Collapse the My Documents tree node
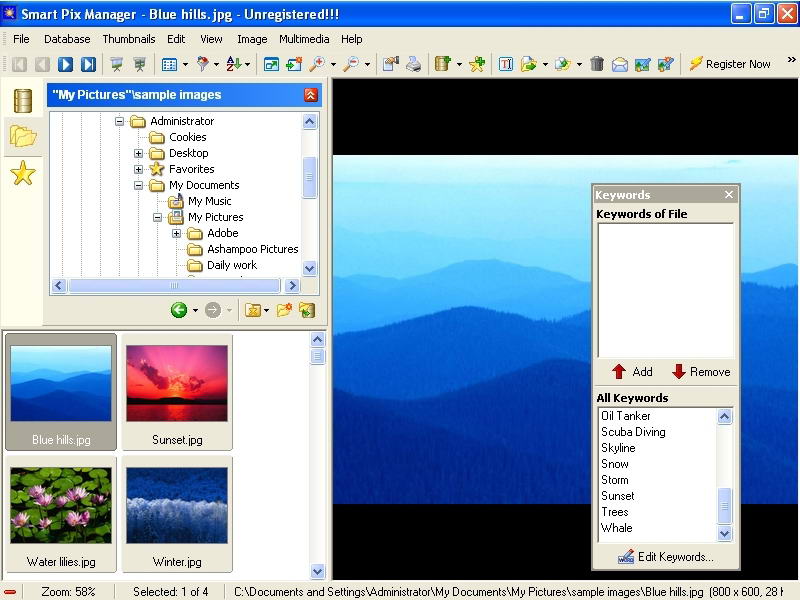Screen dimensions: 800x600 pyautogui.click(x=139, y=185)
